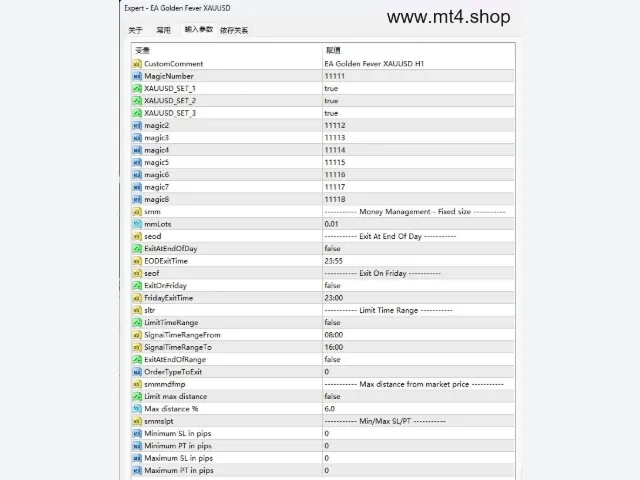
Task: Click the XAUUSD_SET_3 boolean type icon
Action: tap(137, 113)
